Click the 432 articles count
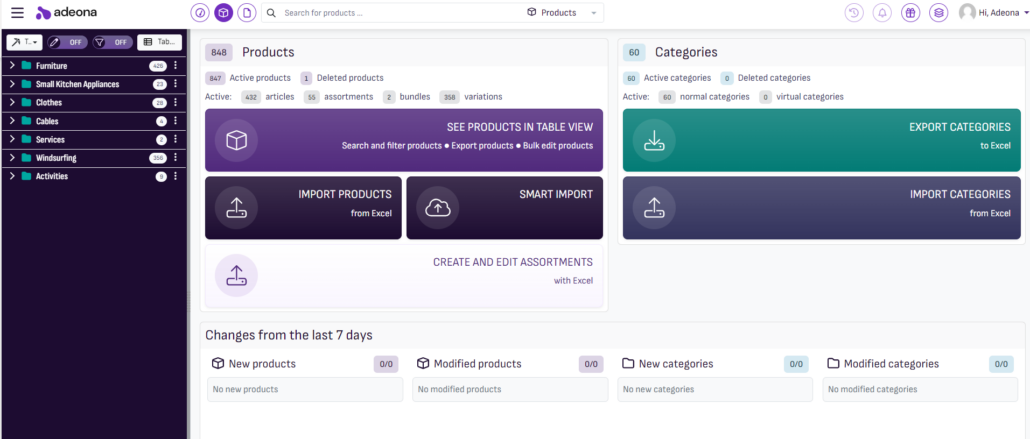1030x439 pixels. click(x=251, y=97)
